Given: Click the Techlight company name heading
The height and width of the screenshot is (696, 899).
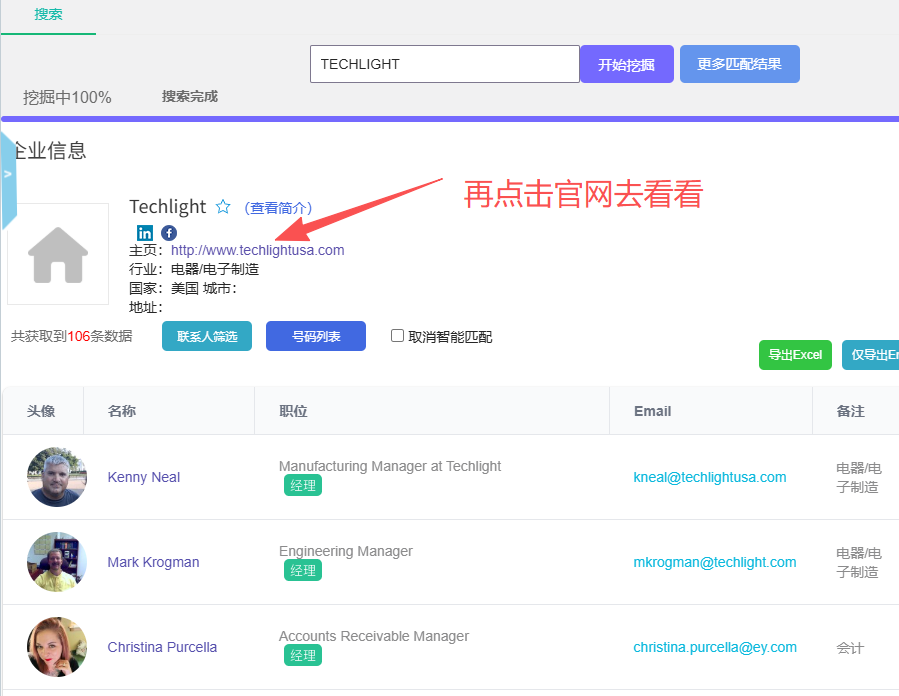Looking at the screenshot, I should point(167,206).
